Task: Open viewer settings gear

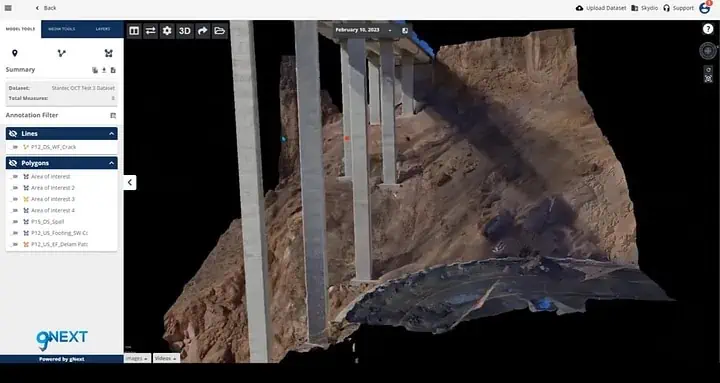Action: [167, 31]
